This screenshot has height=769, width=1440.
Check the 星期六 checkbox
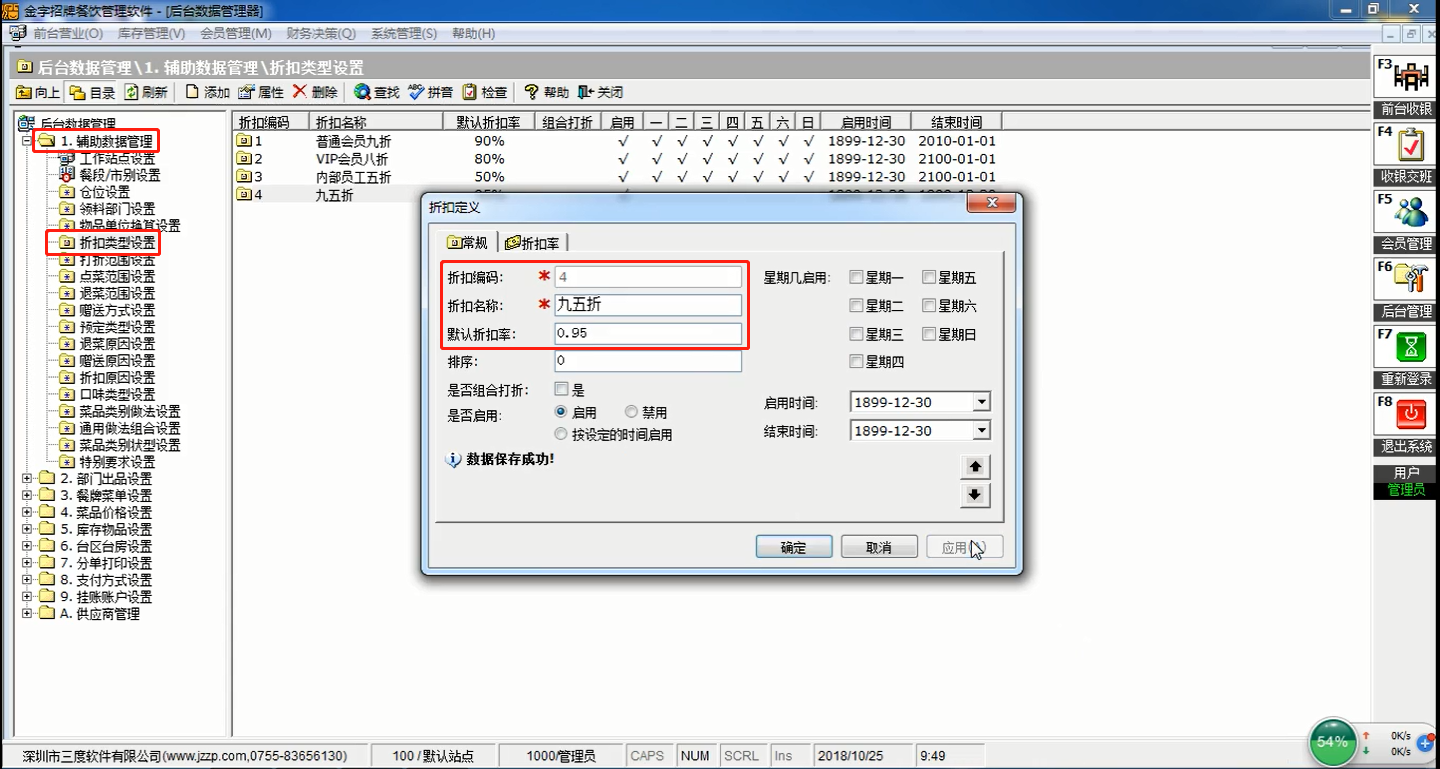point(929,306)
